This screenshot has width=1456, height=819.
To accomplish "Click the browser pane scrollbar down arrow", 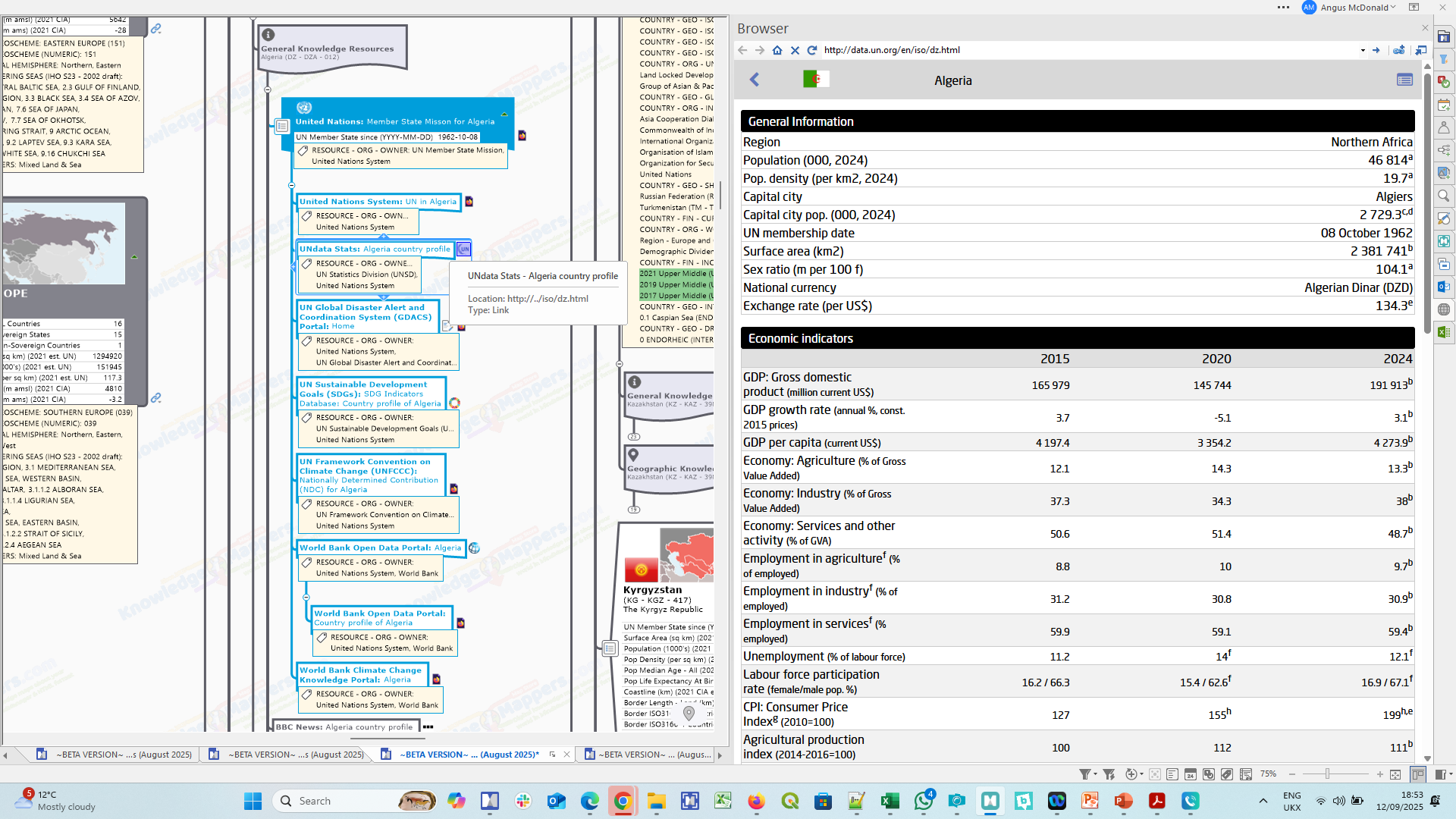I will tap(1427, 758).
